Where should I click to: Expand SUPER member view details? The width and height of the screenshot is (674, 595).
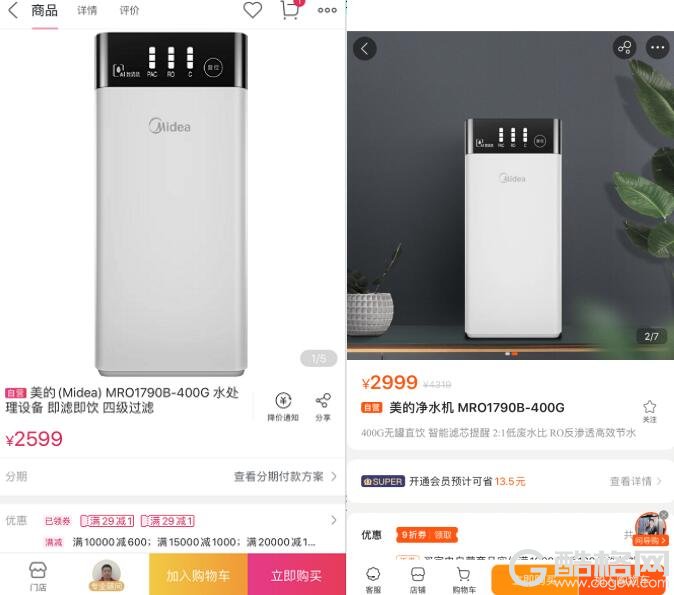point(635,481)
